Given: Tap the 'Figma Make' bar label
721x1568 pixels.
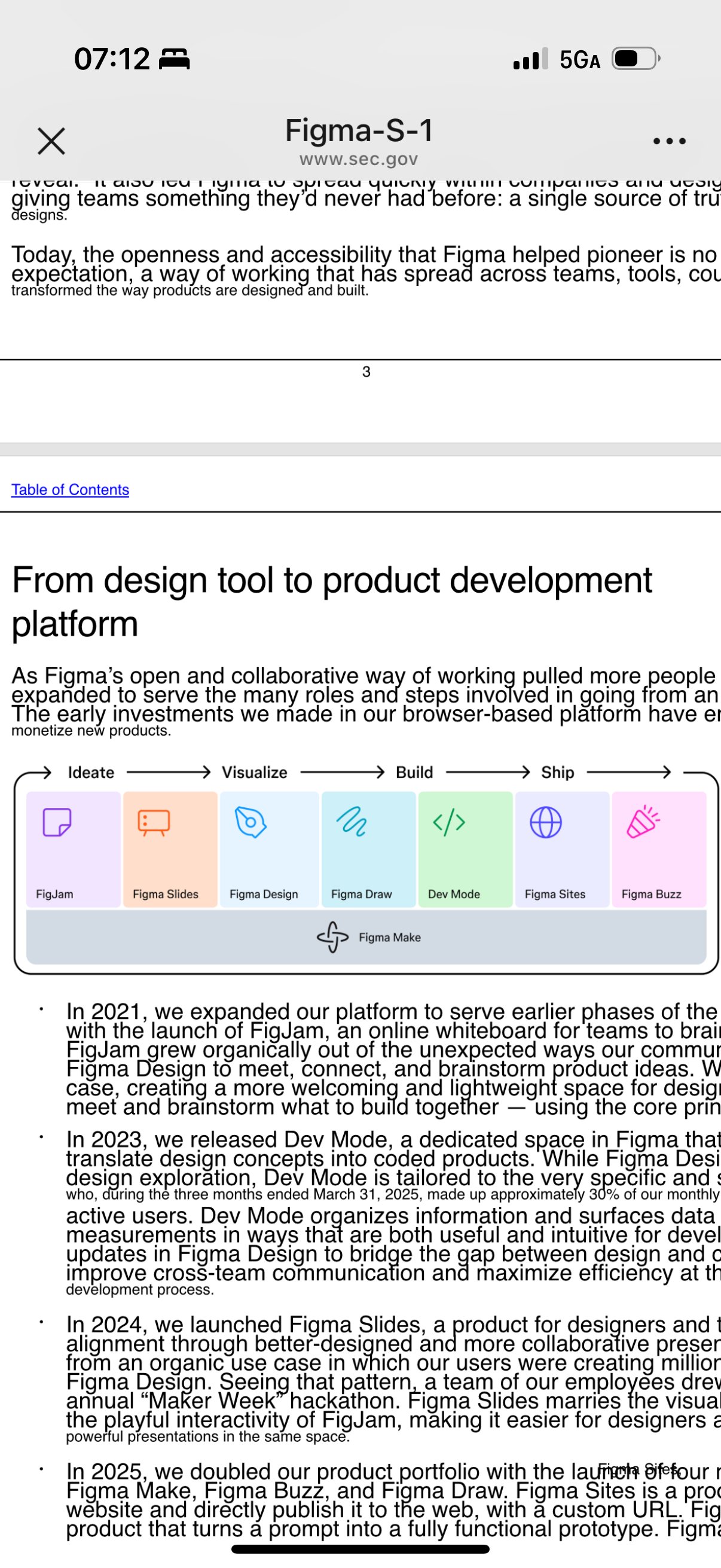Looking at the screenshot, I should pos(389,938).
